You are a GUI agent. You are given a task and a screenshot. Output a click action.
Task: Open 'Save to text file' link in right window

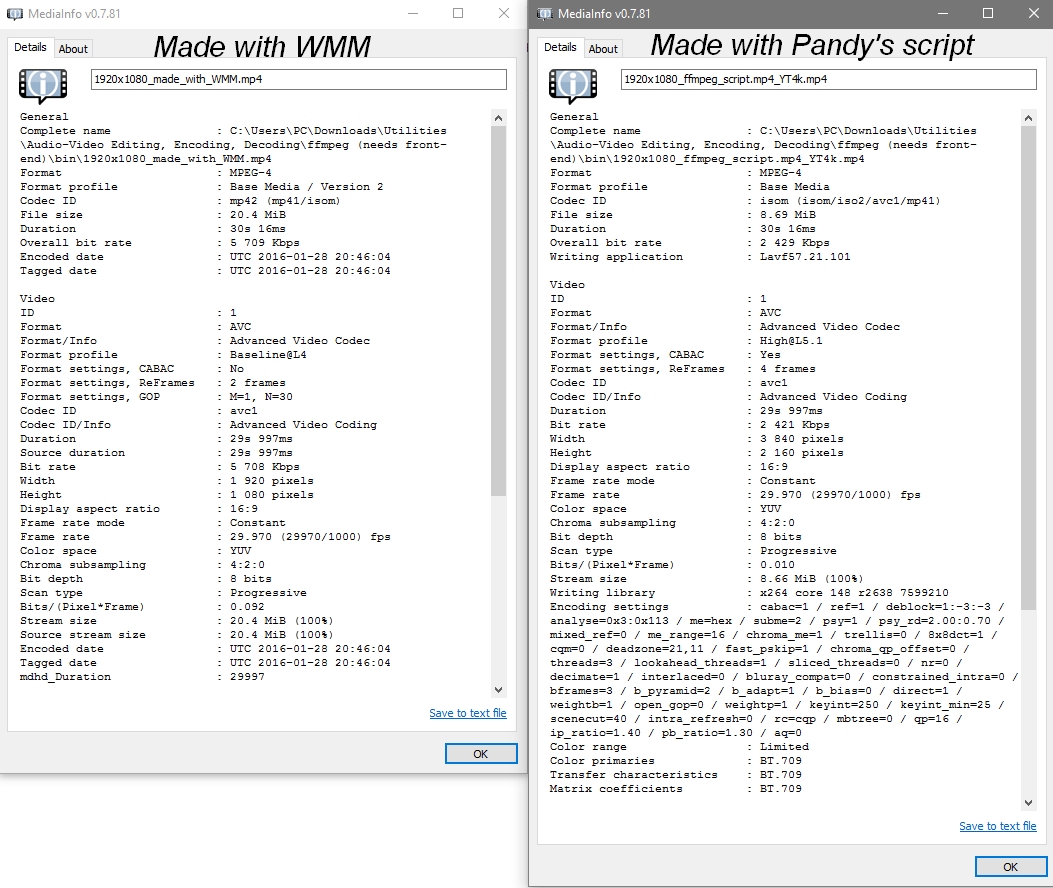point(998,826)
